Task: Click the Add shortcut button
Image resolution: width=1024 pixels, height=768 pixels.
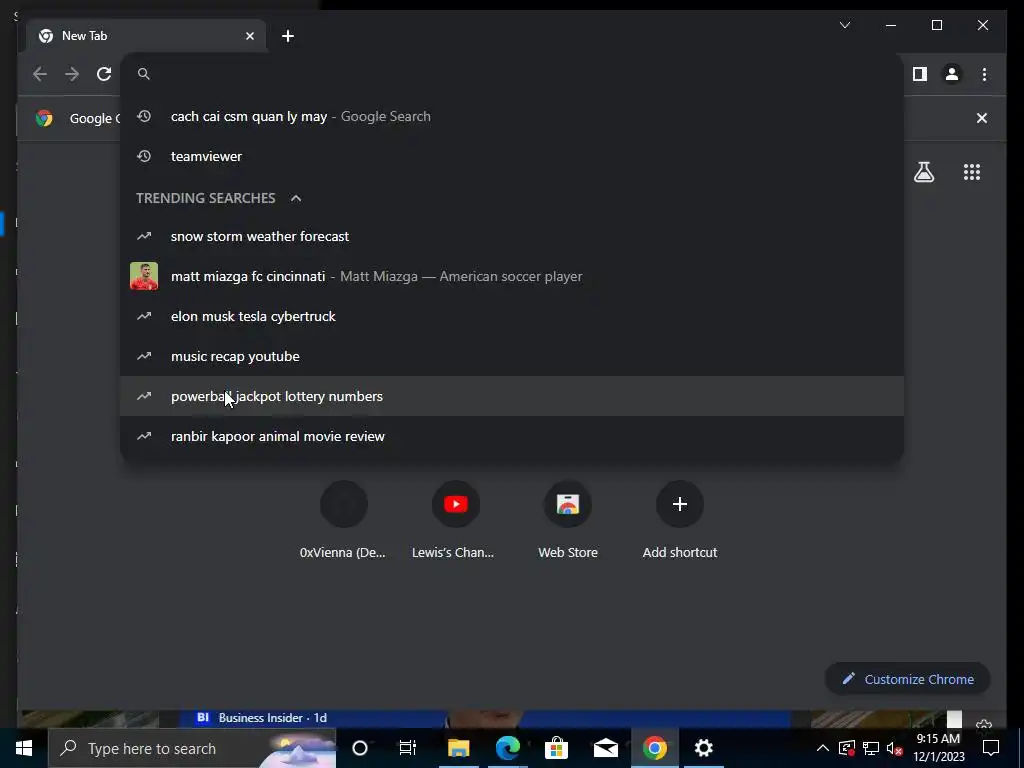Action: coord(680,520)
